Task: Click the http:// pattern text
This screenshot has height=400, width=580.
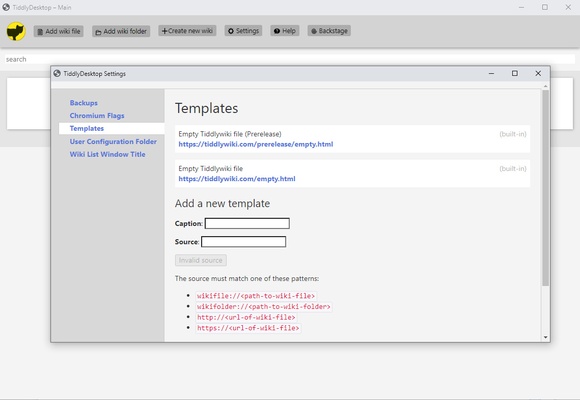Action: 246,317
